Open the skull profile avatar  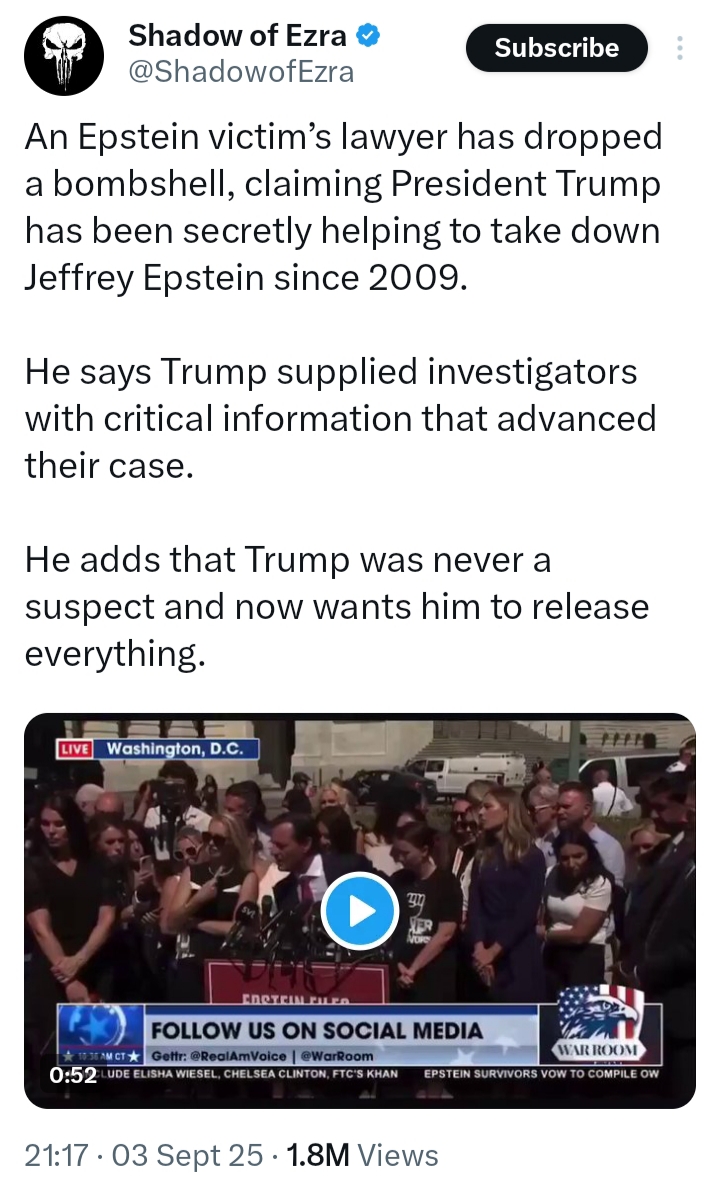[x=63, y=55]
